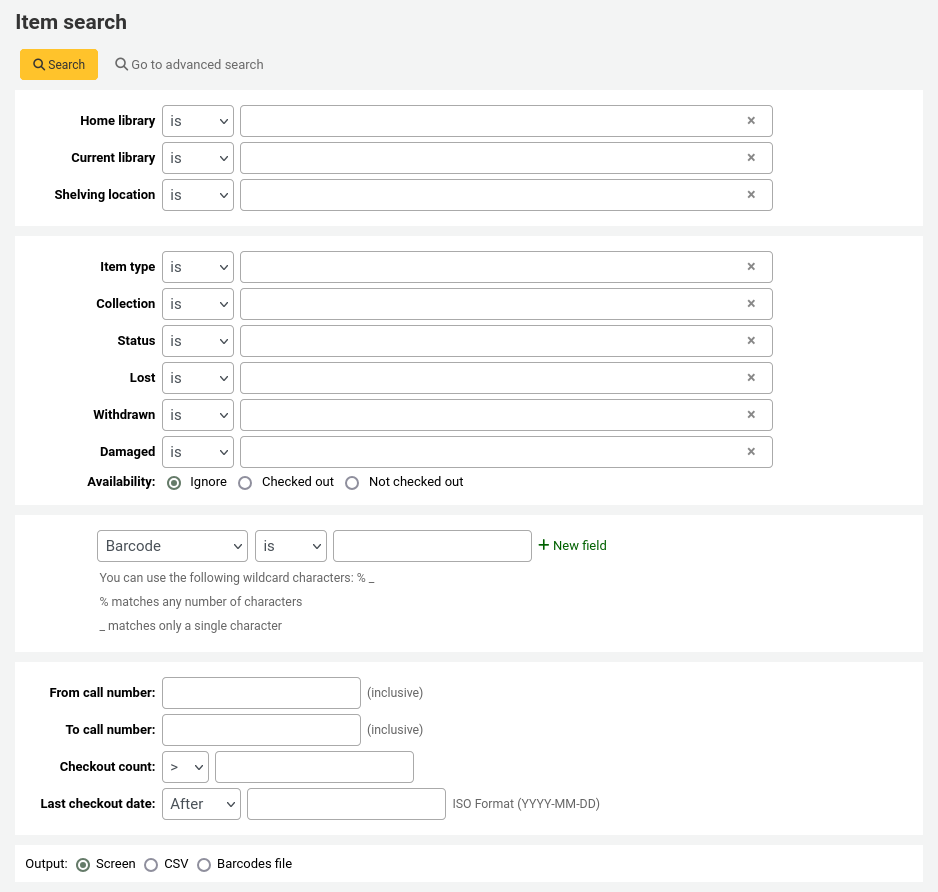Open the Barcode field selector dropdown
This screenshot has width=938, height=892.
172,546
